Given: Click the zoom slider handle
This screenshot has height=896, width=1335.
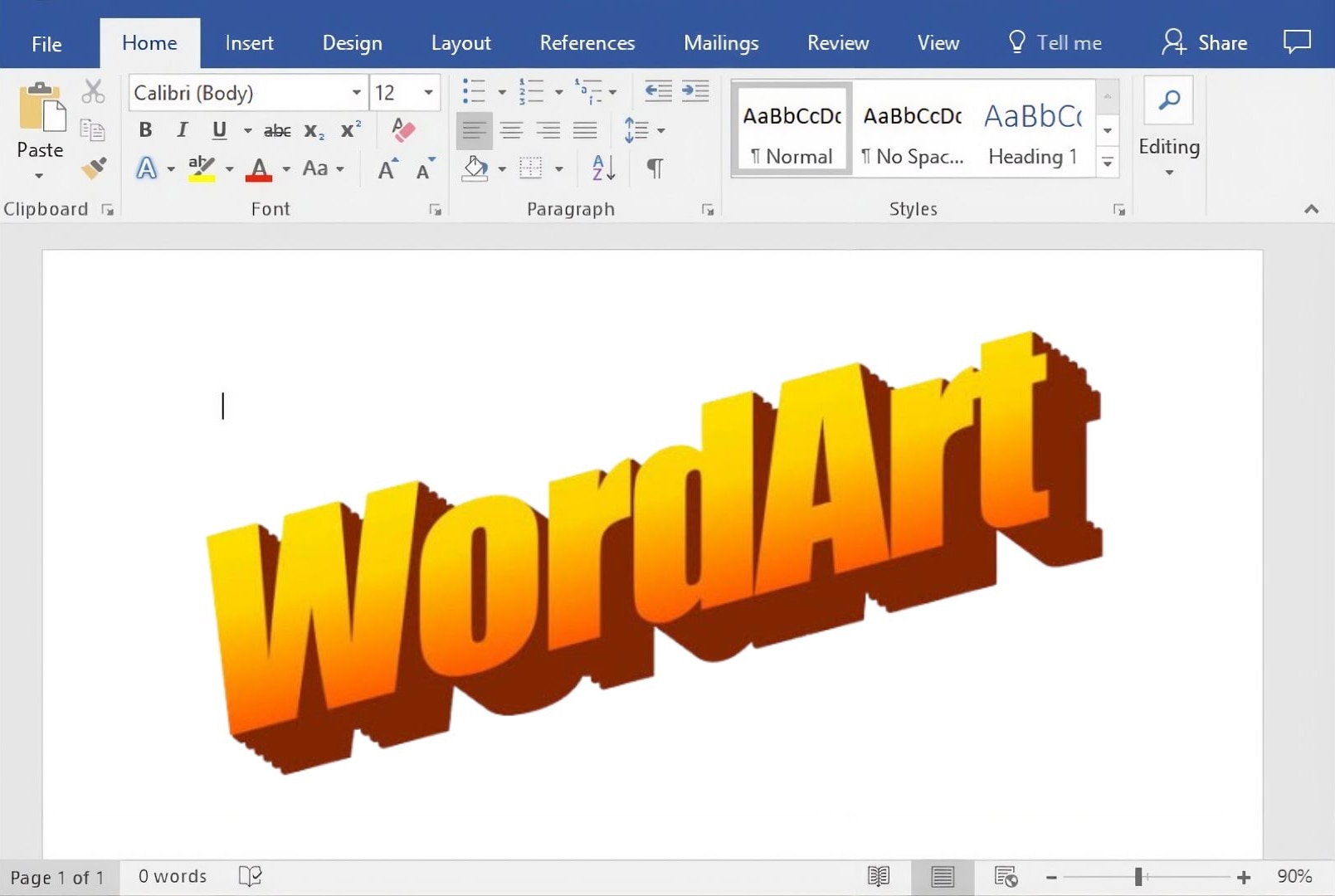Looking at the screenshot, I should [x=1138, y=877].
